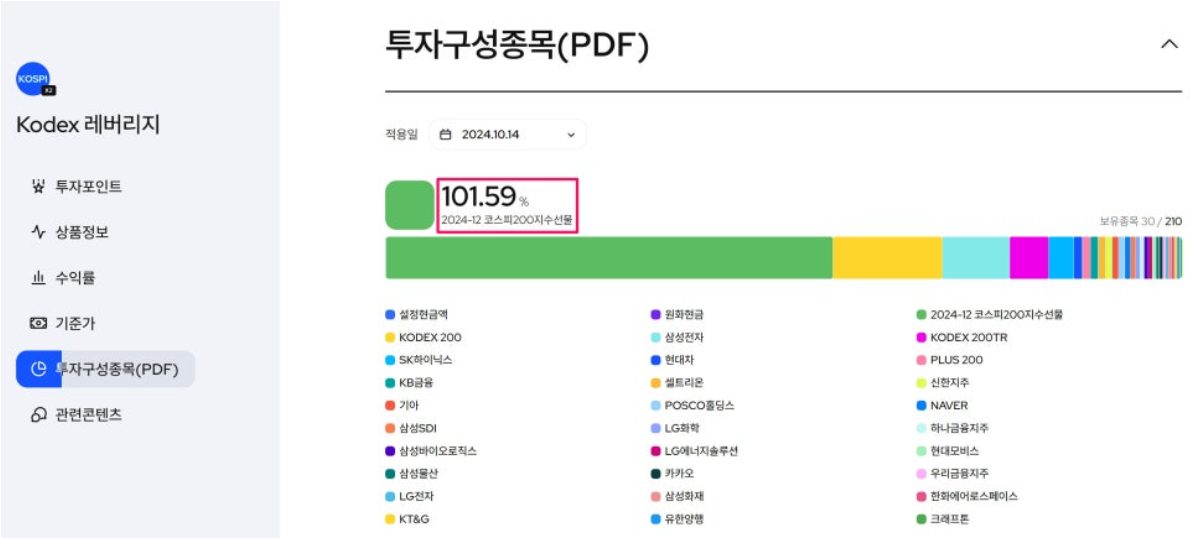Click the LG전자 legend item
1200x538 pixels.
pos(410,496)
